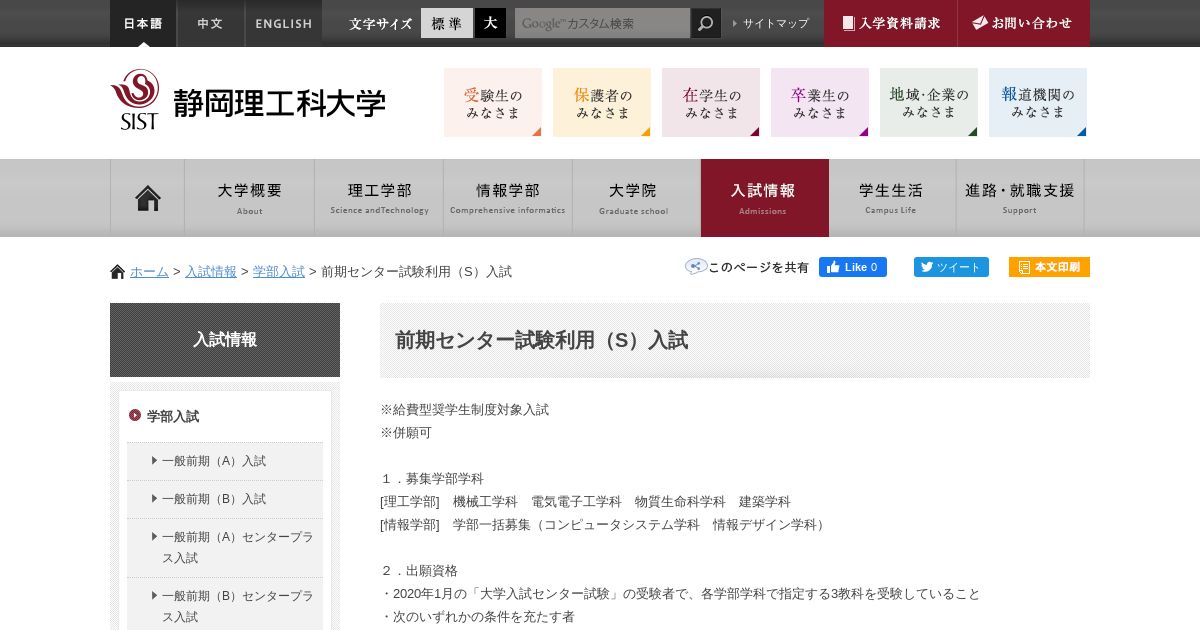The width and height of the screenshot is (1200, 630).
Task: Open the home icon in main navigation
Action: [147, 198]
